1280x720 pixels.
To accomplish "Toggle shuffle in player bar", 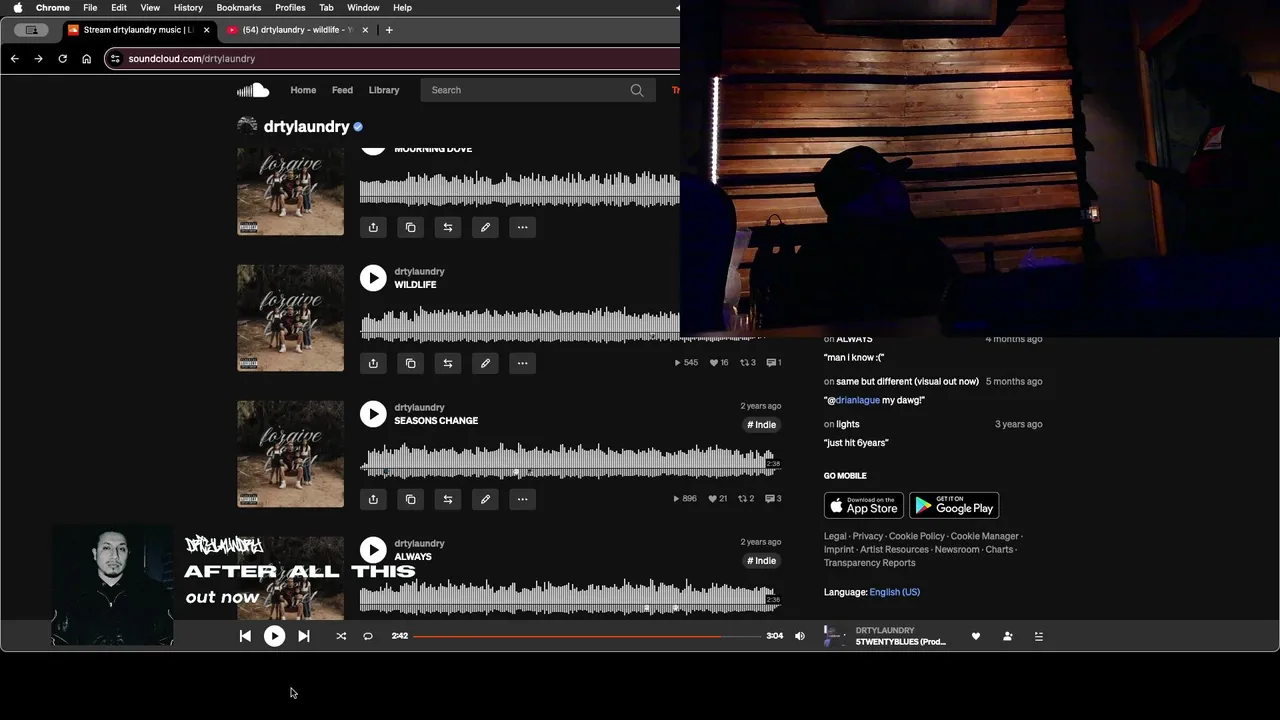I will click(x=341, y=636).
